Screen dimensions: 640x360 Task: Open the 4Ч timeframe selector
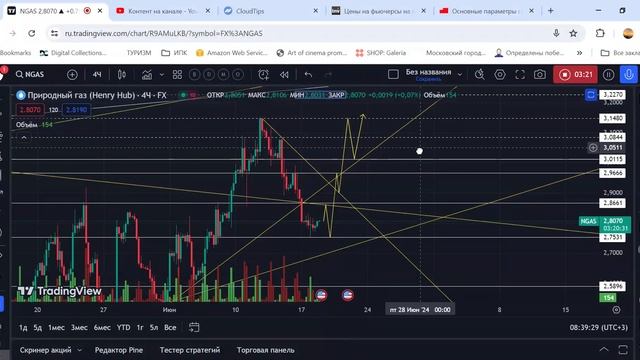click(97, 74)
